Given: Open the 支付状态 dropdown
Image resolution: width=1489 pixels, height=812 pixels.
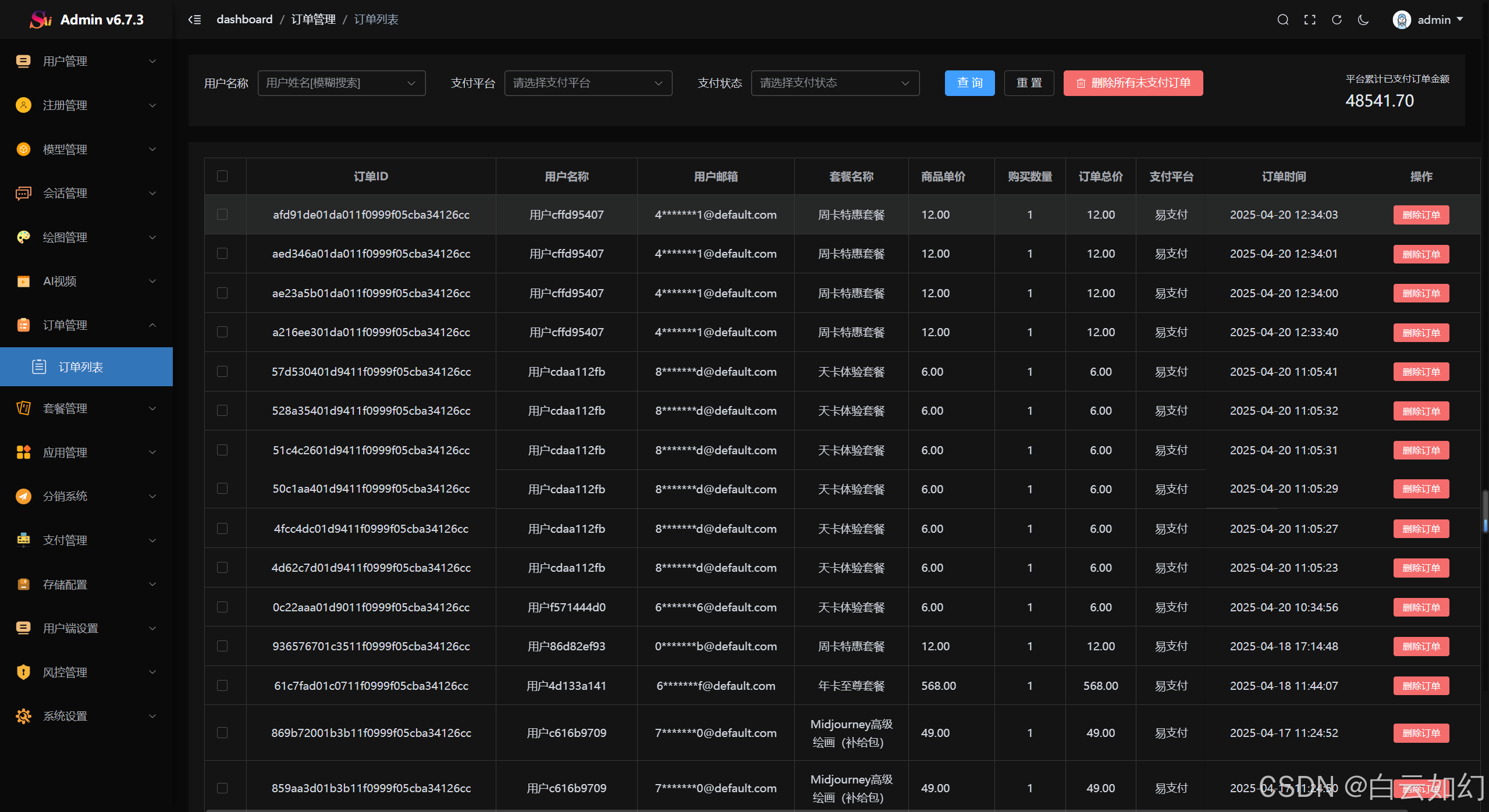Looking at the screenshot, I should [x=834, y=83].
